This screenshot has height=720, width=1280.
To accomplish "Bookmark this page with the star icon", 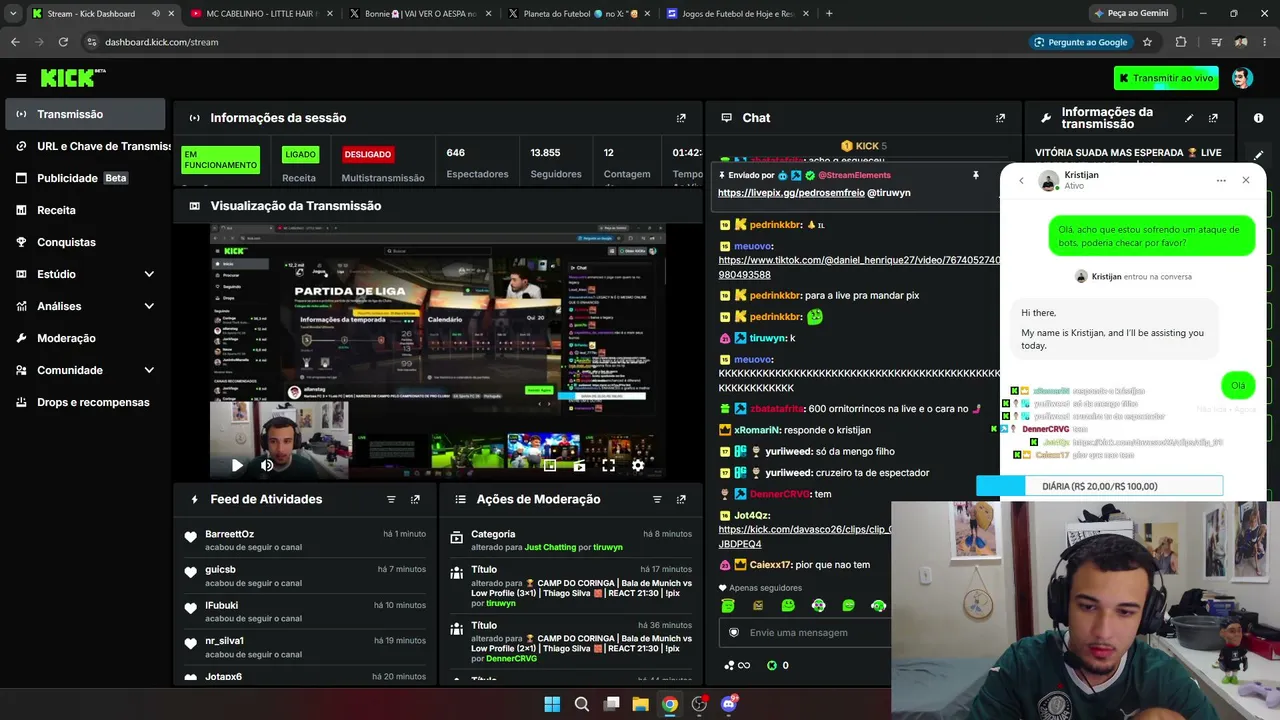I will 1147,42.
